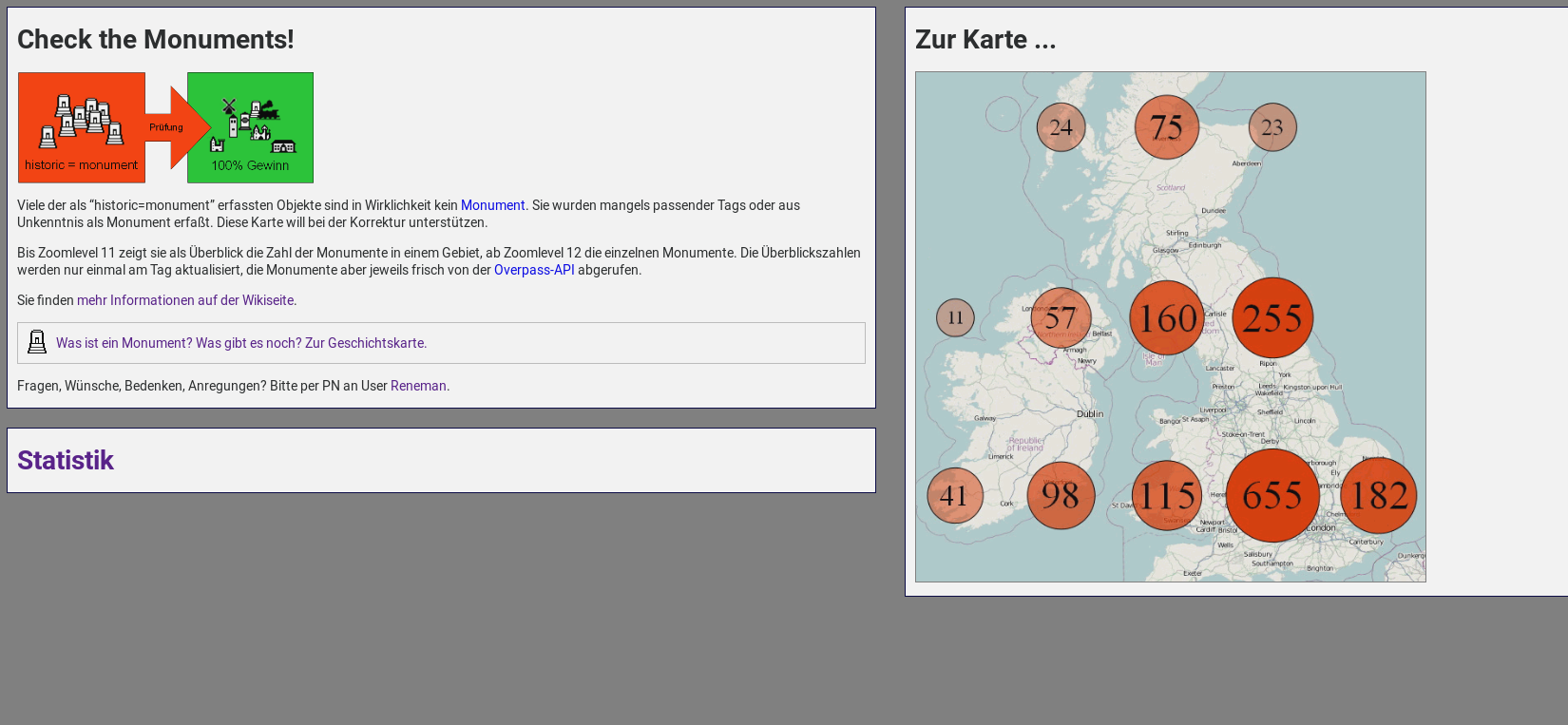
Task: Open the Statistik heading link
Action: 66,460
